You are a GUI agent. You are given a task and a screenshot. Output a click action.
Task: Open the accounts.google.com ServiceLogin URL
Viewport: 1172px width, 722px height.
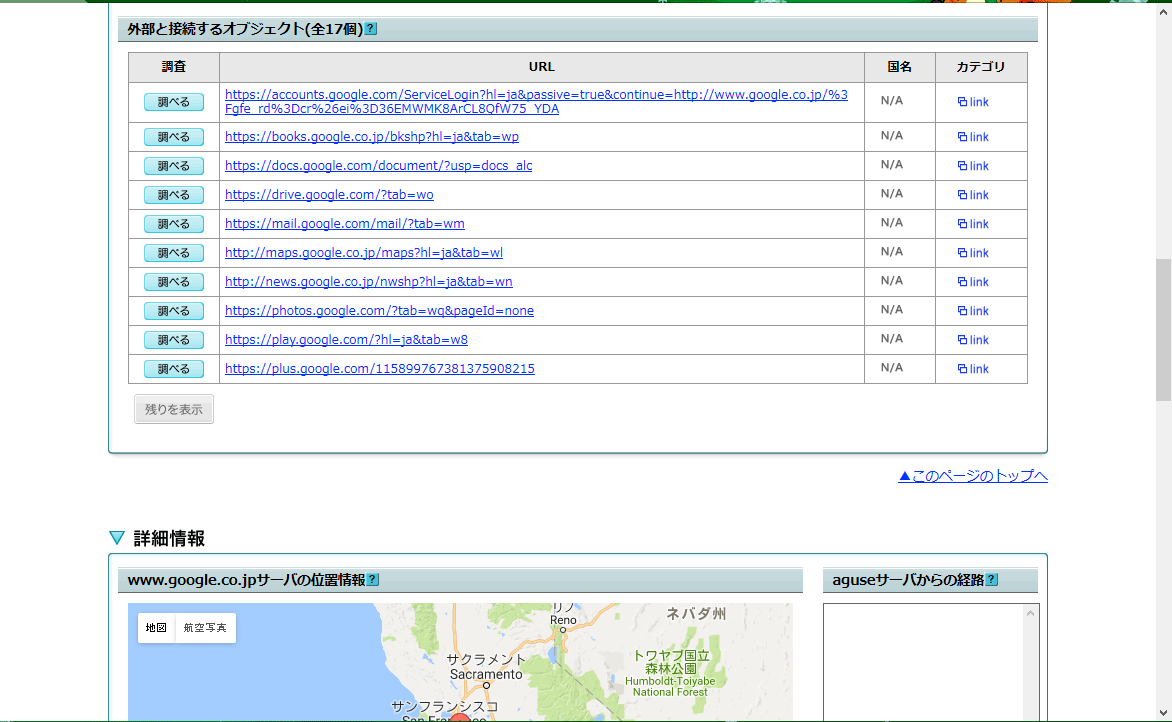(x=536, y=102)
